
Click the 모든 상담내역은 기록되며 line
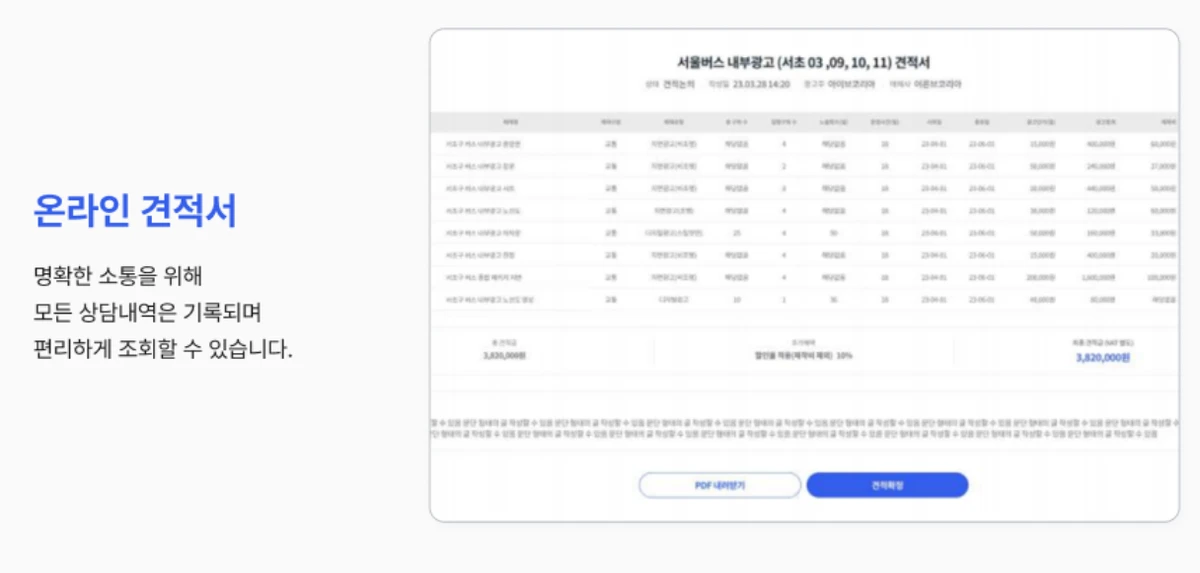click(x=147, y=312)
